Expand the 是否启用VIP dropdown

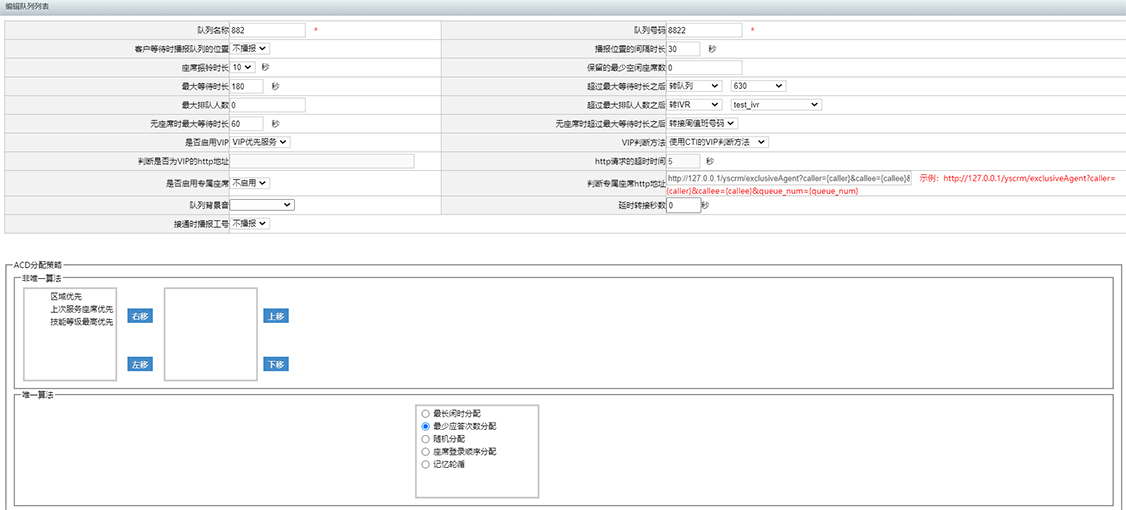[260, 142]
